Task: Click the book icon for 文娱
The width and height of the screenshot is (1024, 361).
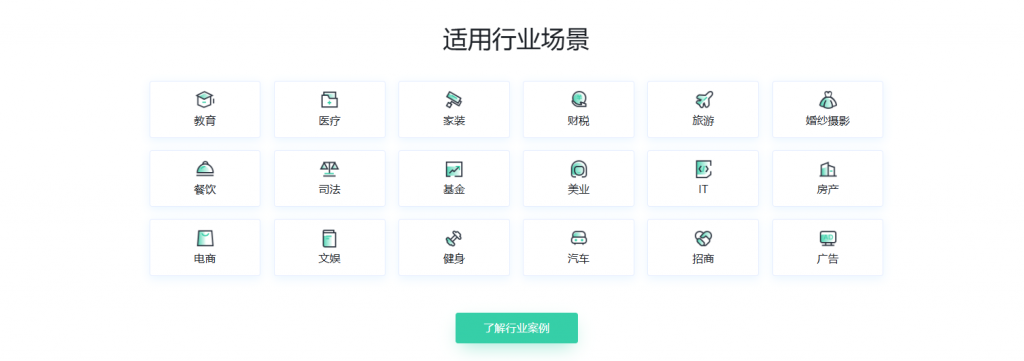Action: (330, 238)
